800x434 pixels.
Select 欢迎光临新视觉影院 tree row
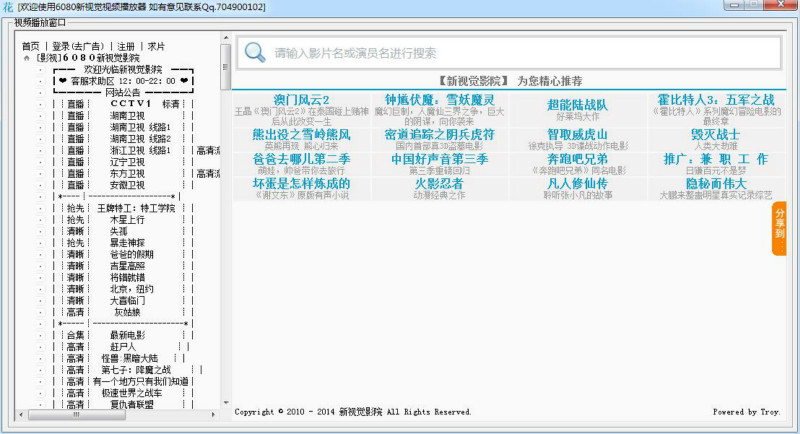coord(123,69)
